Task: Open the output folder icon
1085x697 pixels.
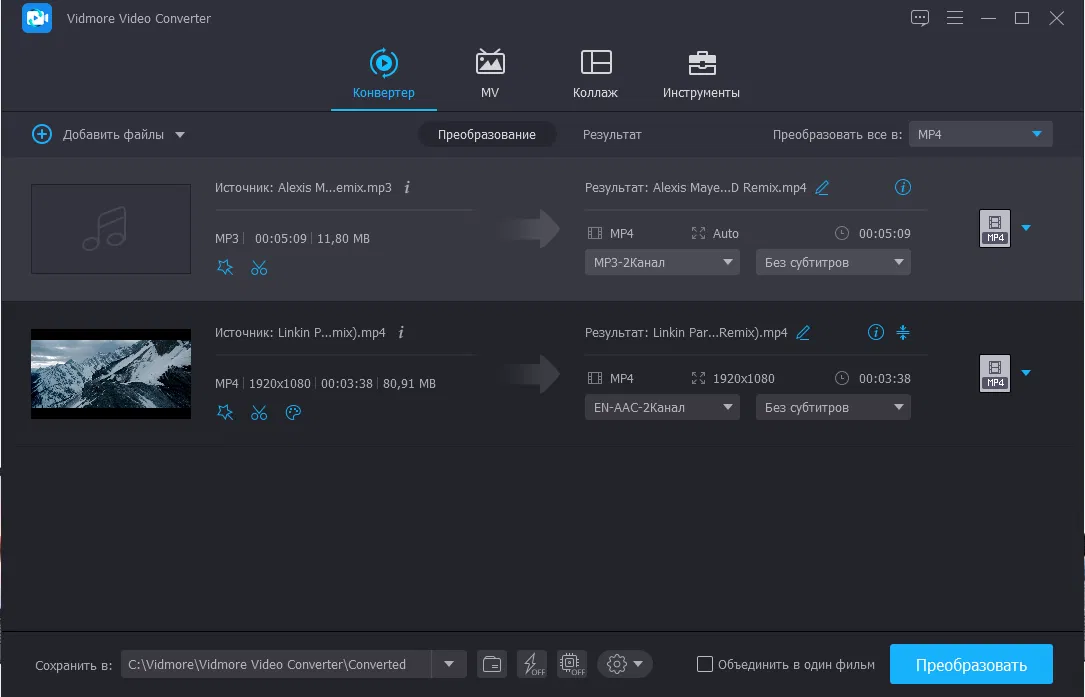Action: 492,664
